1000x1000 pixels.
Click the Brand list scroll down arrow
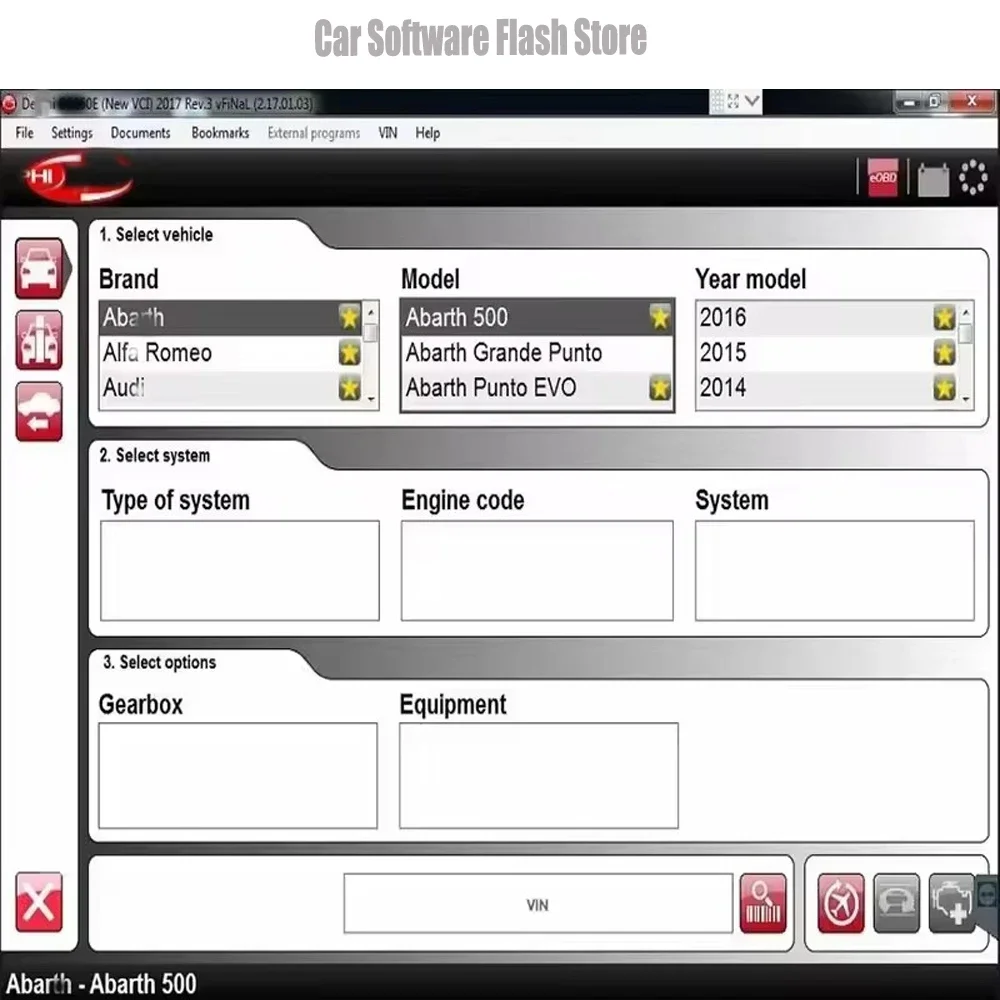(x=371, y=399)
